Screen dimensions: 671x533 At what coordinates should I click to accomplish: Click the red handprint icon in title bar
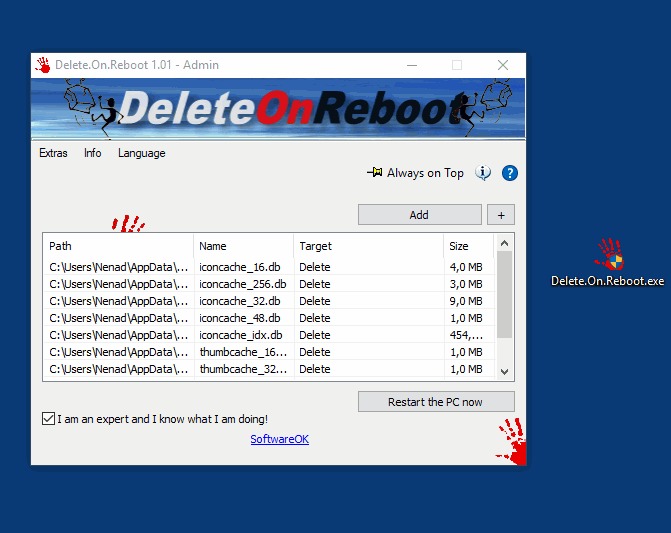point(43,65)
